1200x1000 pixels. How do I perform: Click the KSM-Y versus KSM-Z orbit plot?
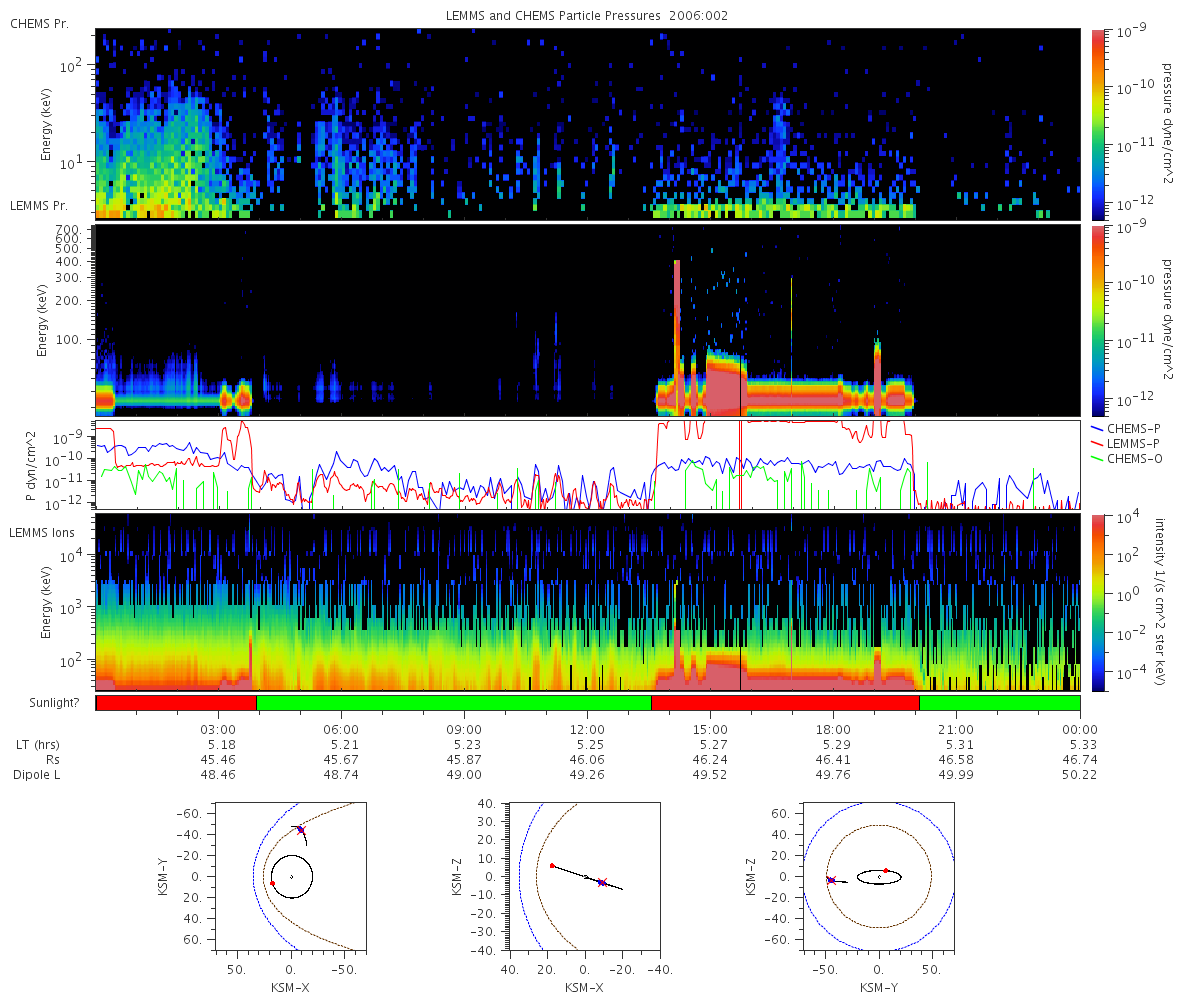pyautogui.click(x=878, y=876)
